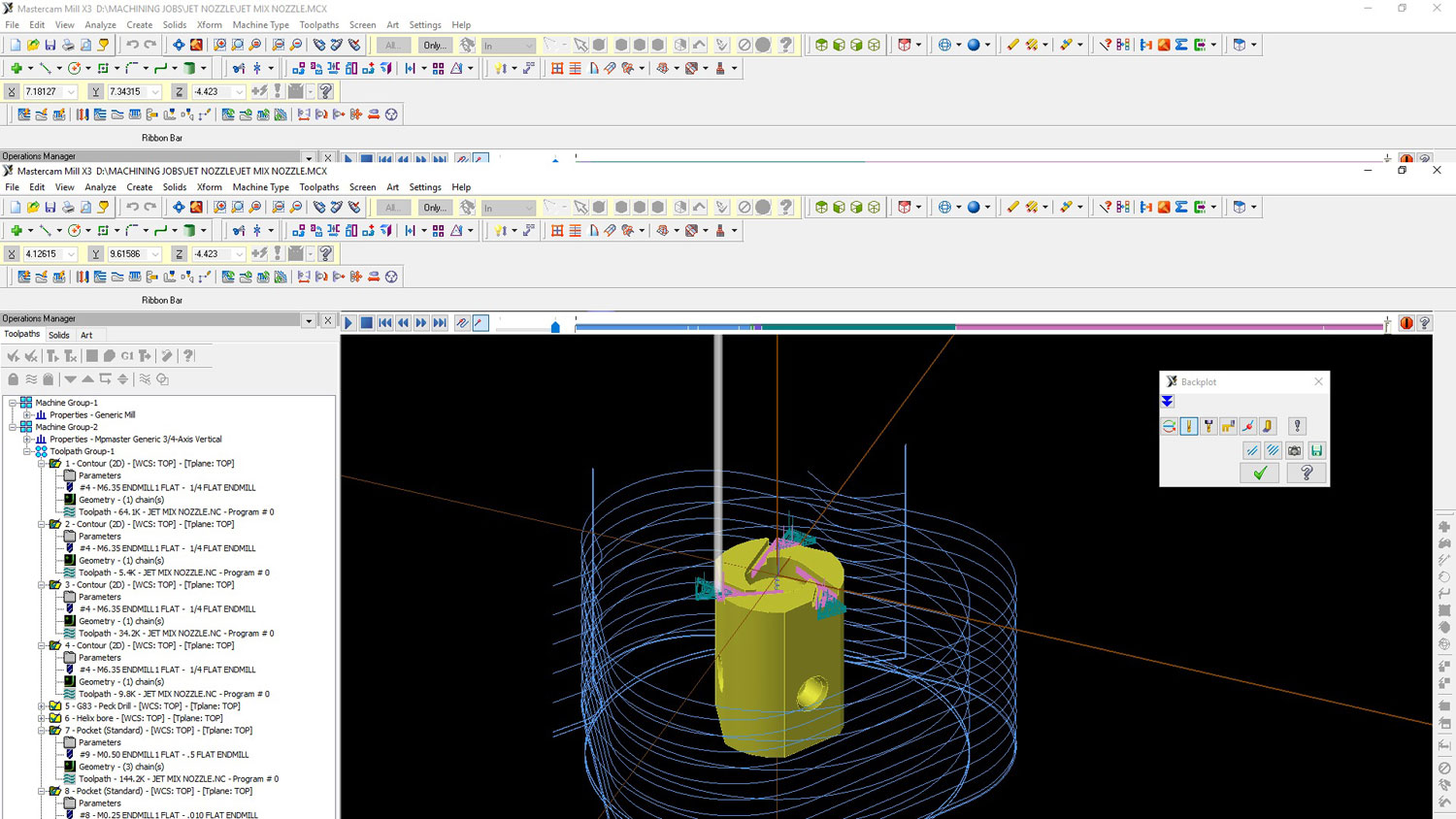Click Open file icon in front window toolbar
This screenshot has width=1456, height=819.
point(33,207)
